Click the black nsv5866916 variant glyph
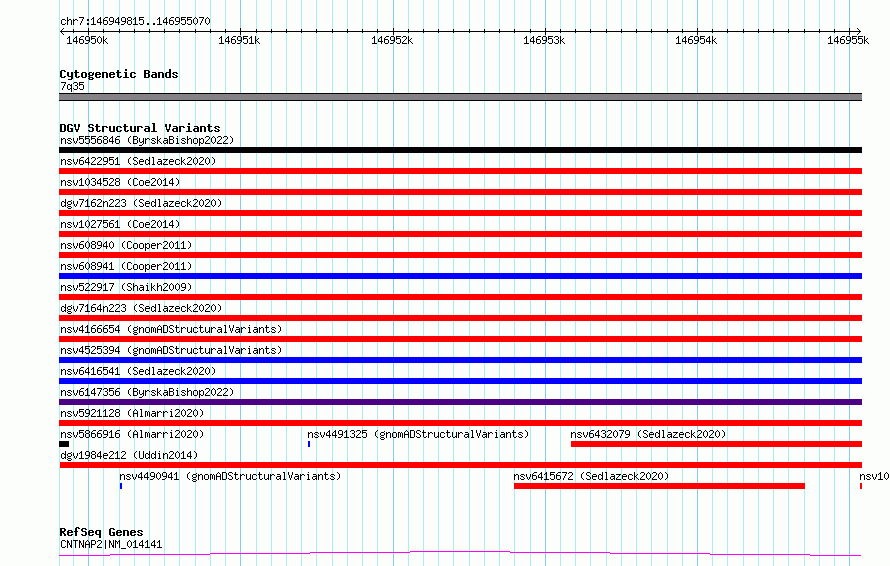890x566 pixels. pyautogui.click(x=64, y=444)
